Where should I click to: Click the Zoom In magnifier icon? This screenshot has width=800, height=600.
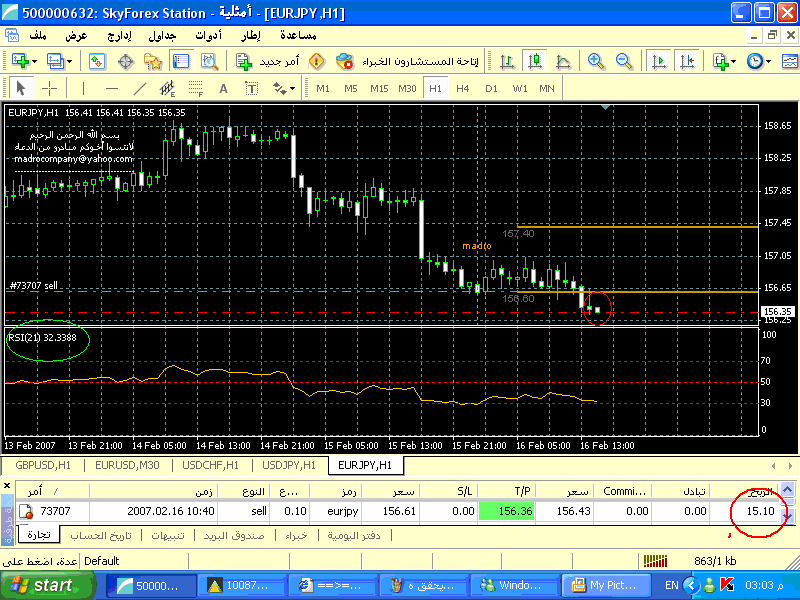tap(596, 61)
